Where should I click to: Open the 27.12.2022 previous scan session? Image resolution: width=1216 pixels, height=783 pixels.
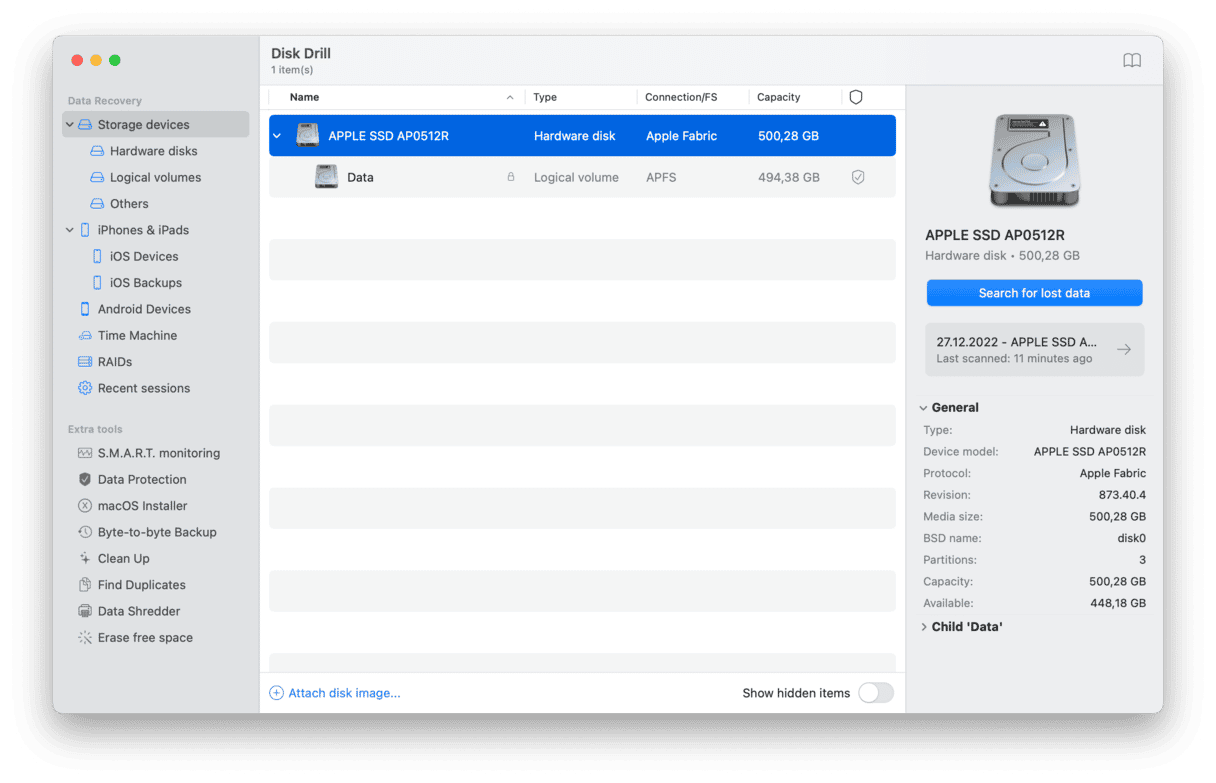point(1034,350)
